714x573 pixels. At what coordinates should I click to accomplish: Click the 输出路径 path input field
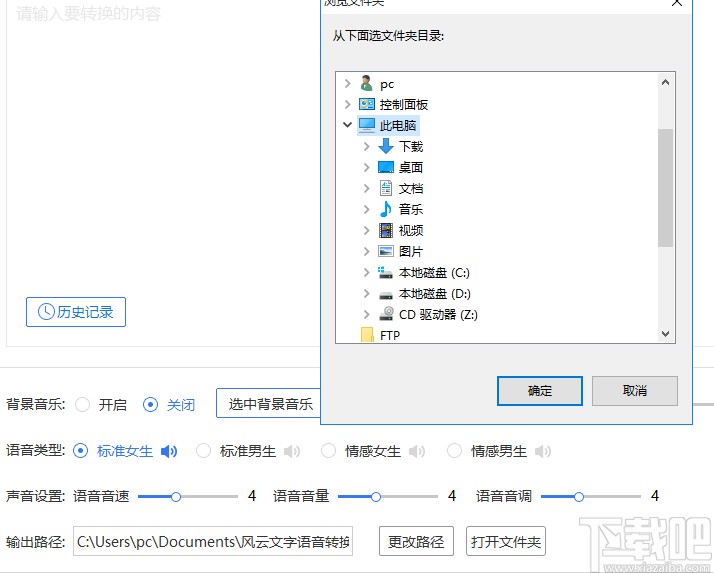pos(213,541)
